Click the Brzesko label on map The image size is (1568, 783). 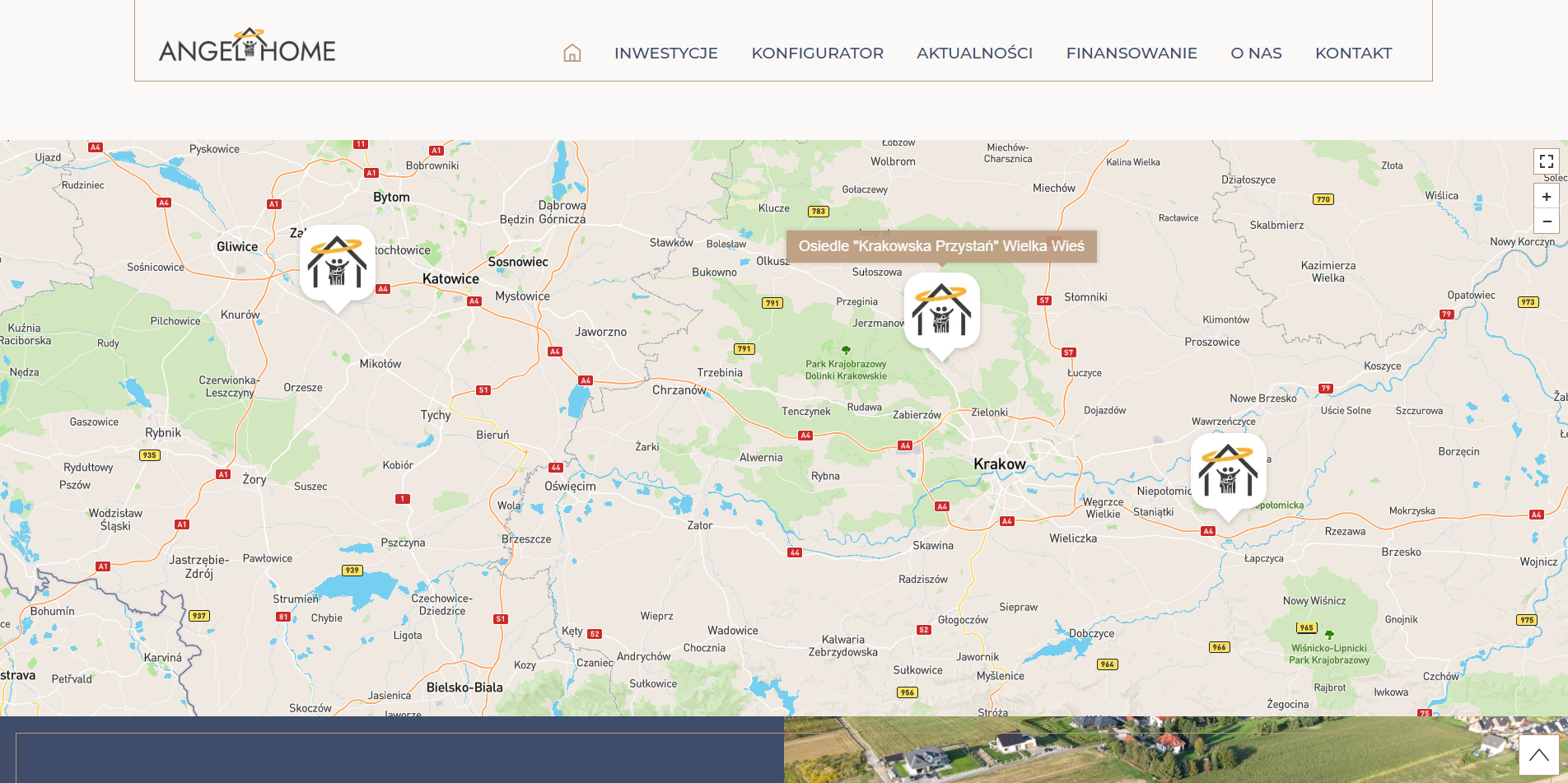[1402, 552]
